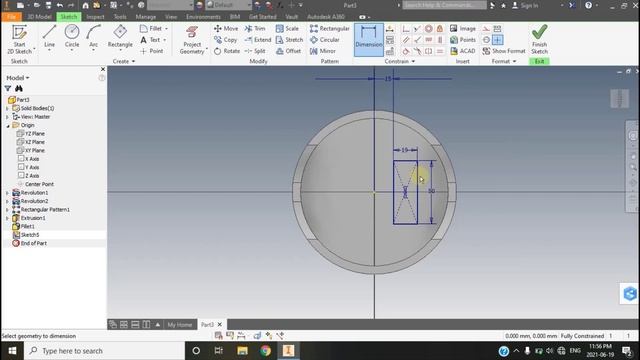Toggle Centerline format
The width and height of the screenshot is (640, 360).
tap(486, 40)
